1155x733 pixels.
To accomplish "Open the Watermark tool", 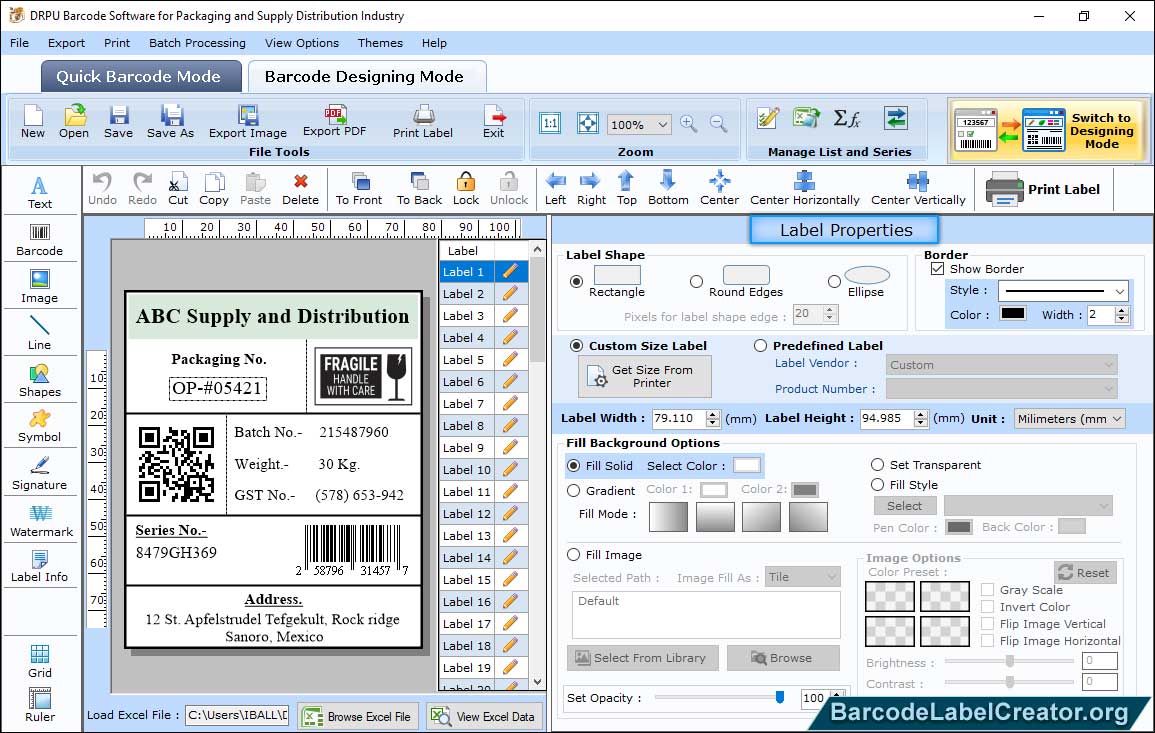I will point(40,519).
